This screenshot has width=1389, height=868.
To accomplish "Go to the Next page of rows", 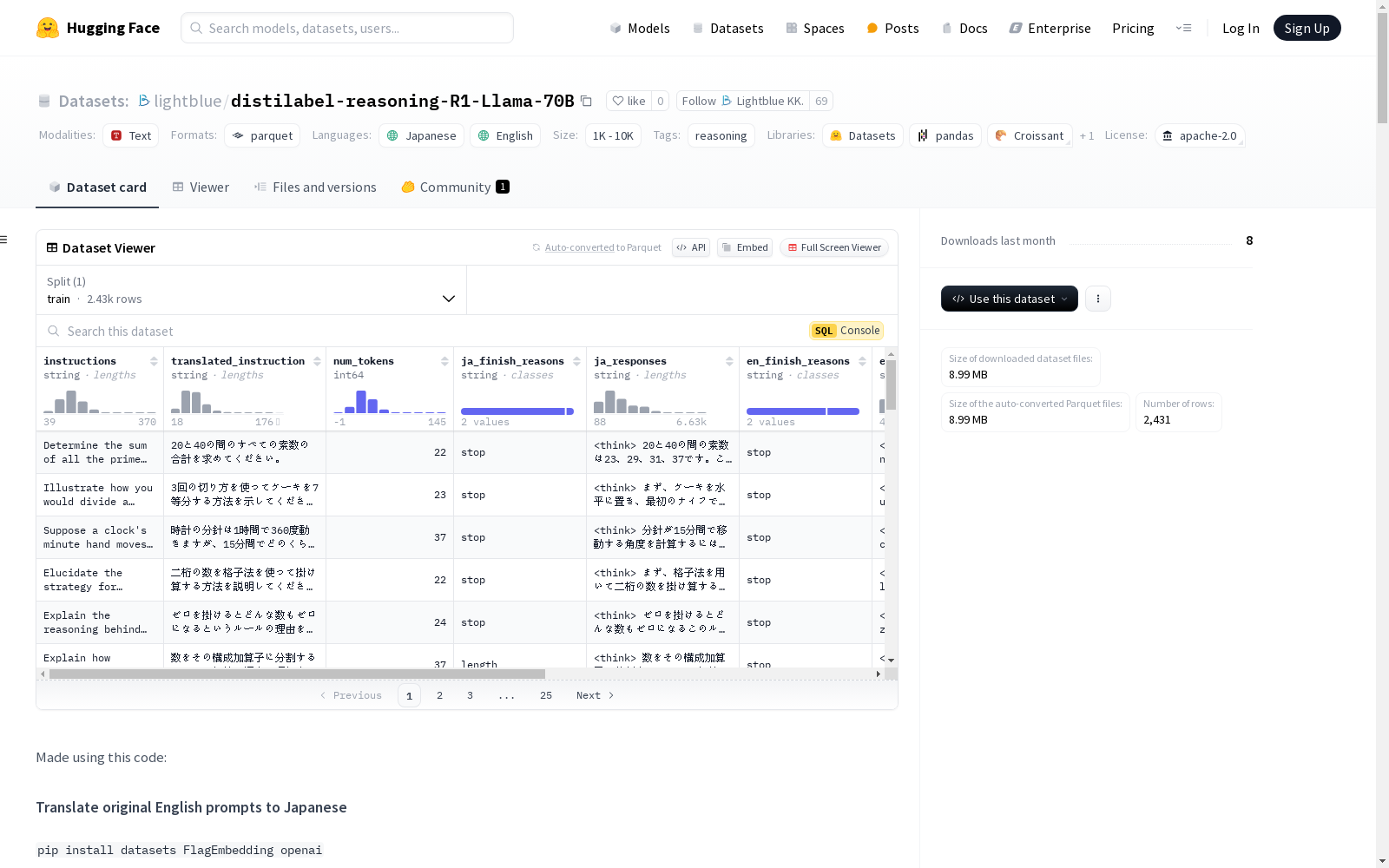I will pos(595,695).
